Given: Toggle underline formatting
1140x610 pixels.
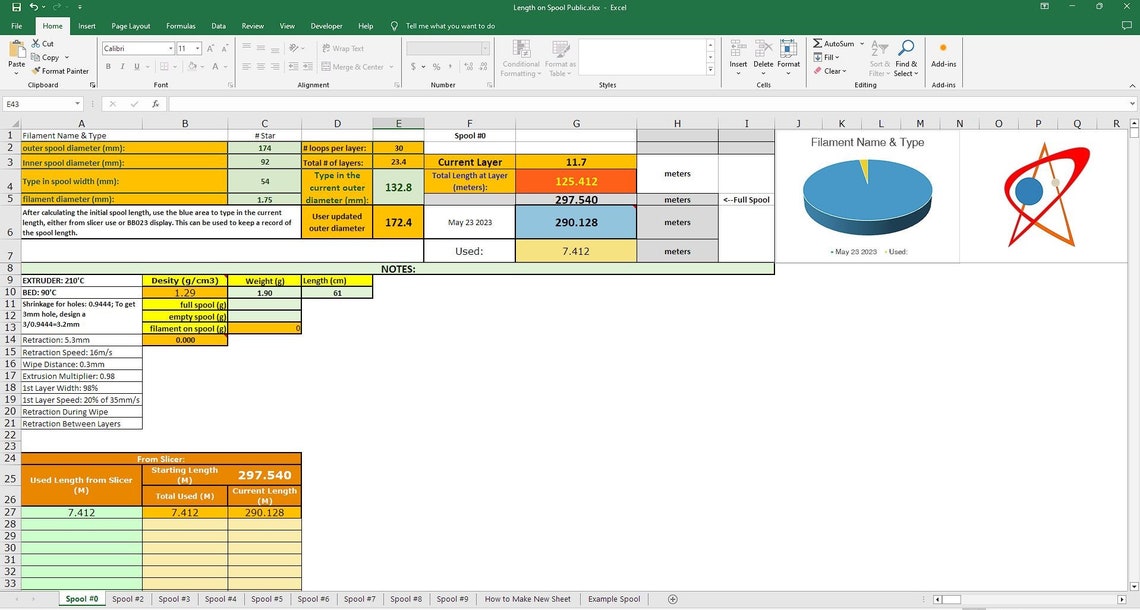Looking at the screenshot, I should tap(136, 66).
